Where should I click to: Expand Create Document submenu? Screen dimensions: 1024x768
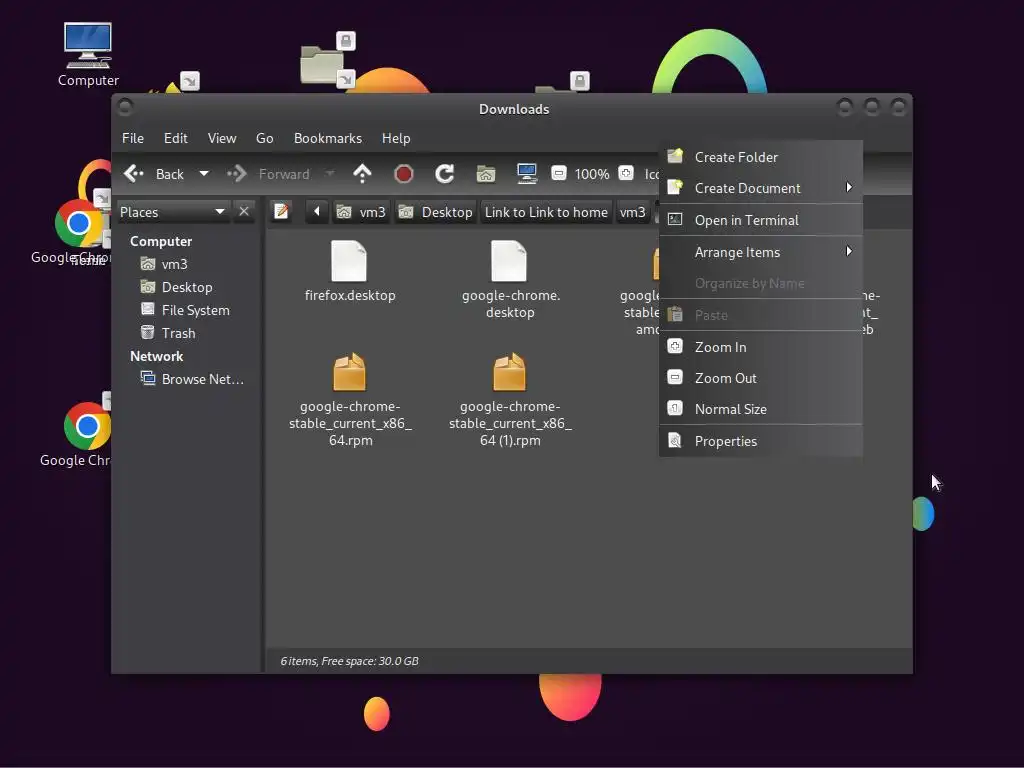click(761, 188)
